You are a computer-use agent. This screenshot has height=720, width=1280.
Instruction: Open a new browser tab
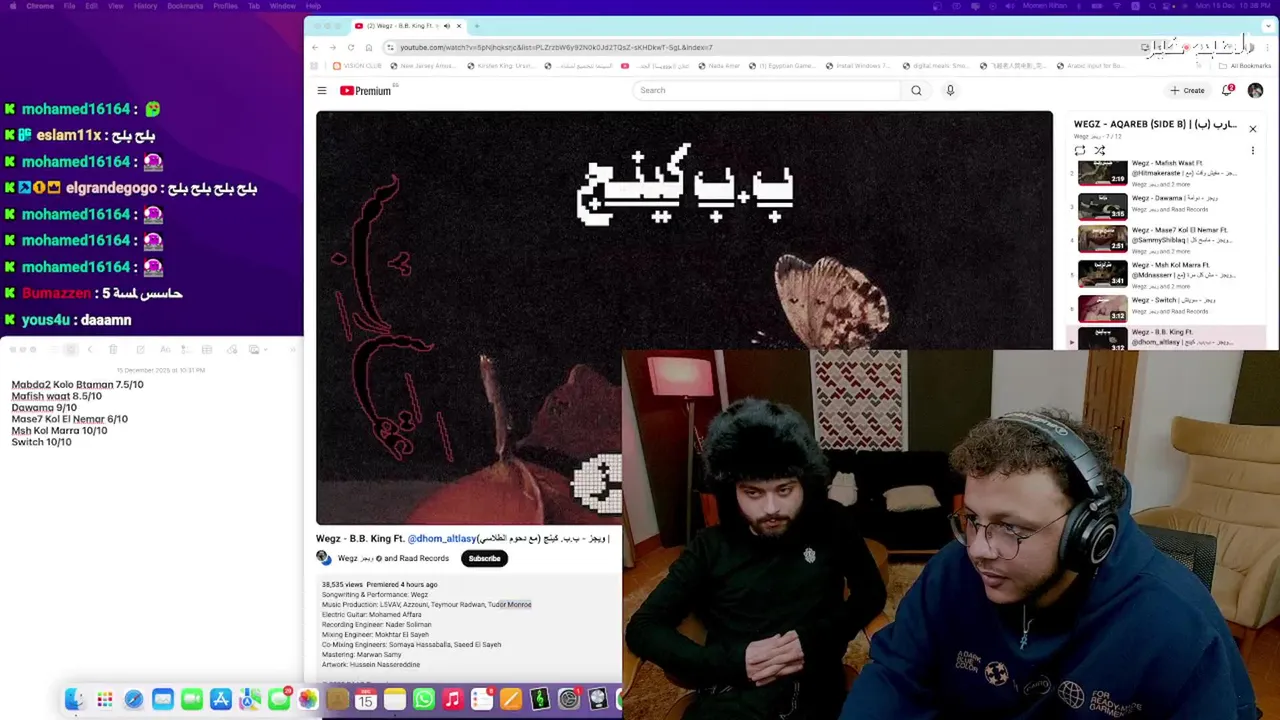click(476, 26)
